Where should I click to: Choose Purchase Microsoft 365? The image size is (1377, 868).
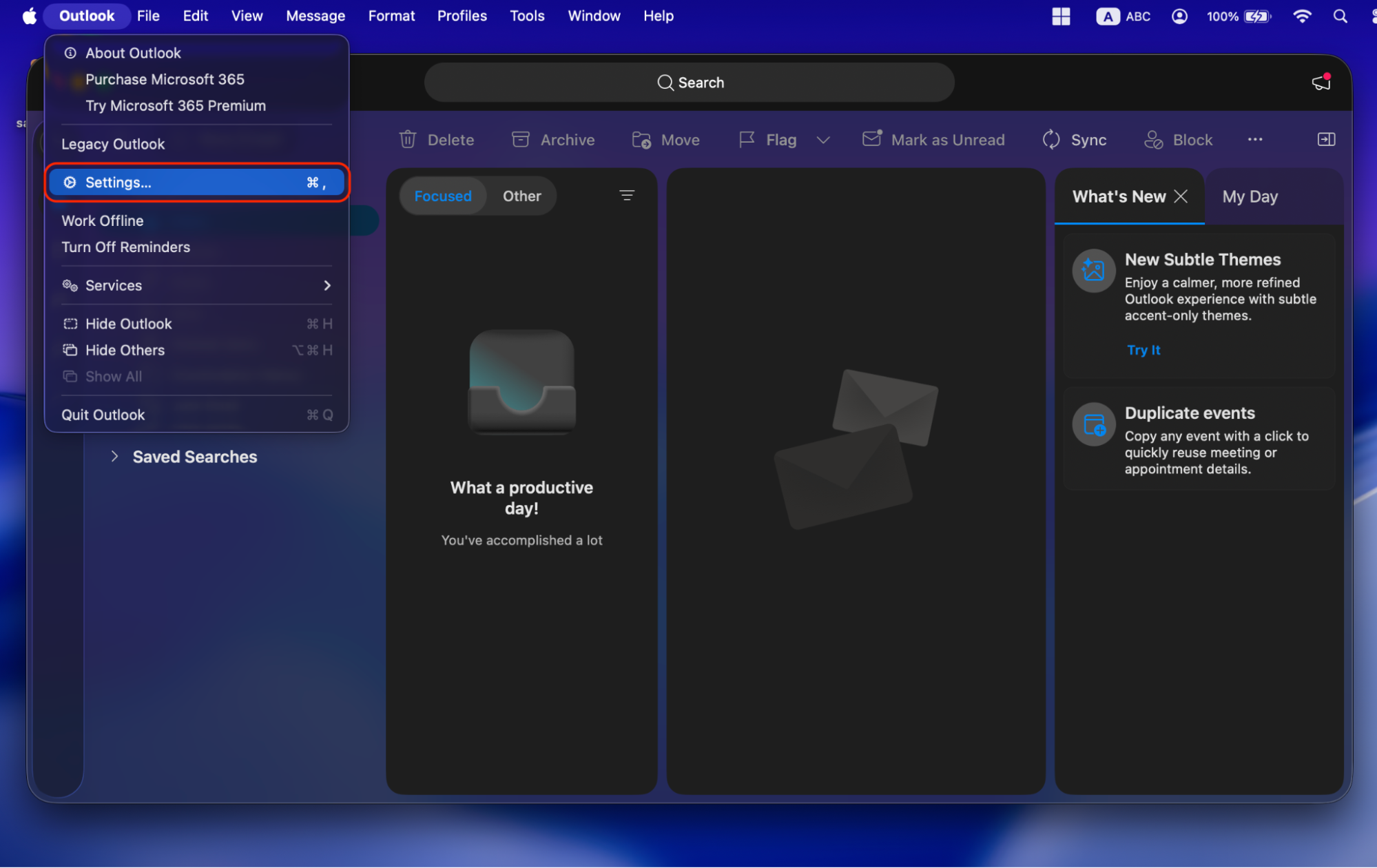click(x=197, y=79)
